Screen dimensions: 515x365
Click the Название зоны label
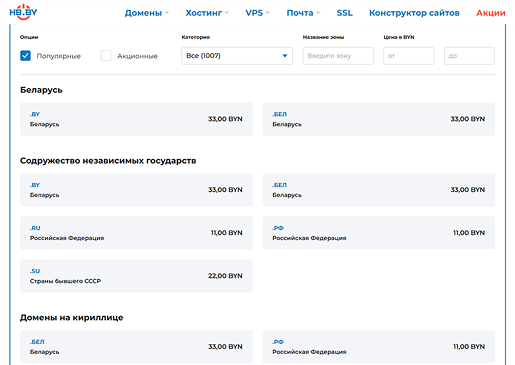click(323, 37)
